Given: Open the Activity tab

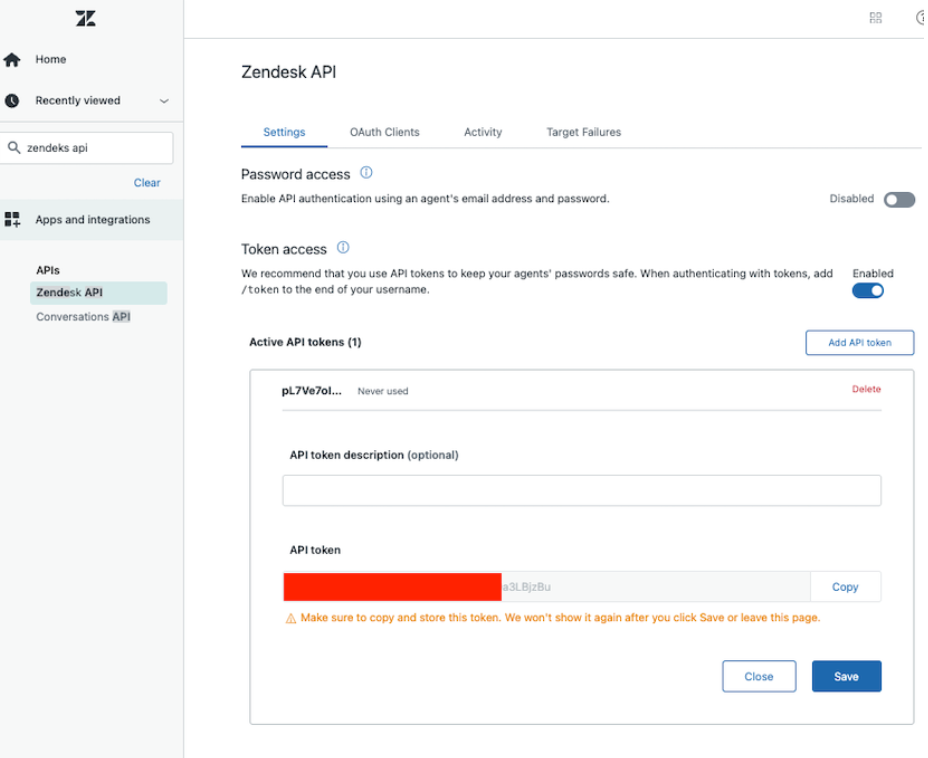Looking at the screenshot, I should point(483,132).
